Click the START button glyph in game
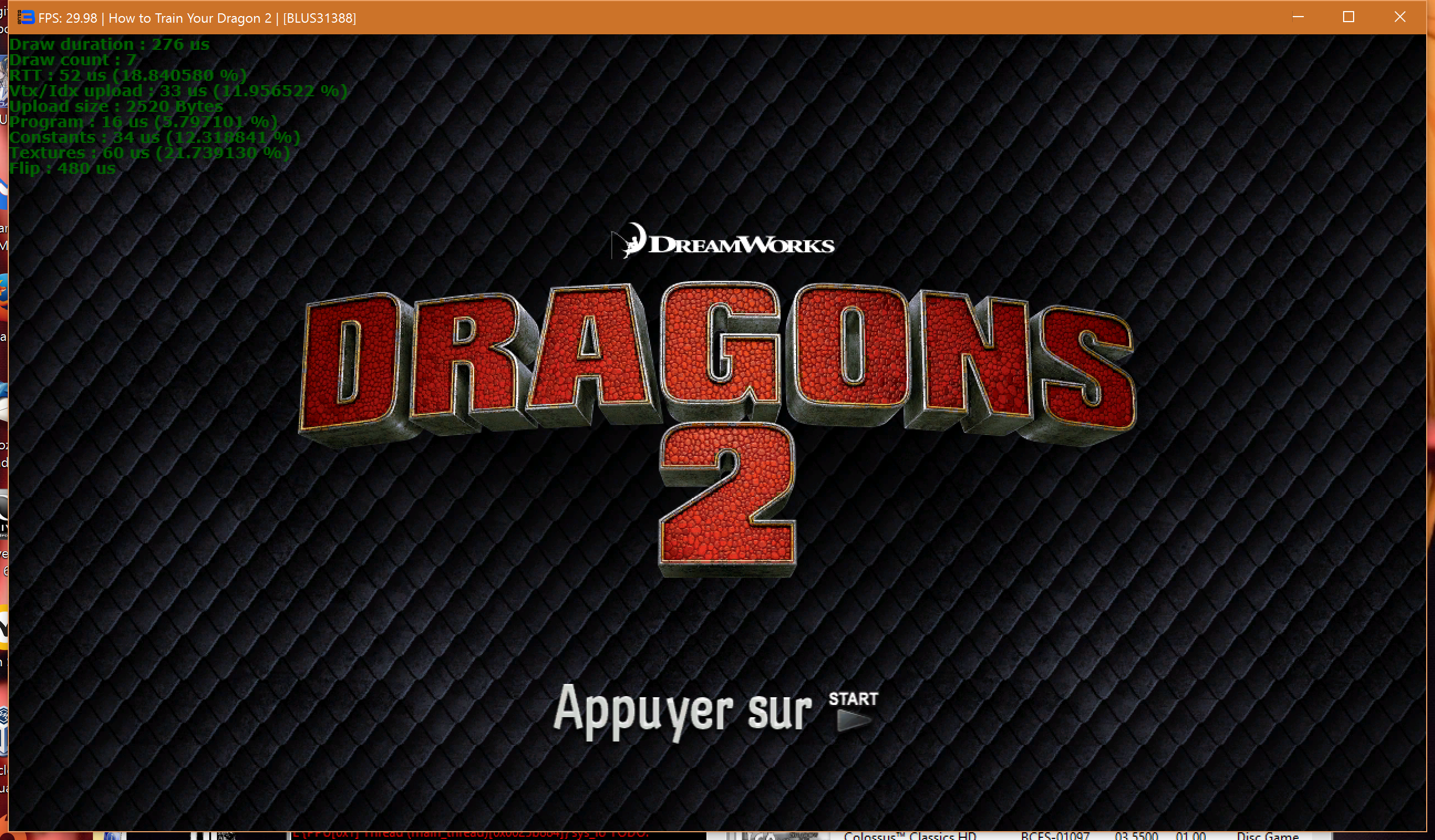1435x840 pixels. coord(853,711)
